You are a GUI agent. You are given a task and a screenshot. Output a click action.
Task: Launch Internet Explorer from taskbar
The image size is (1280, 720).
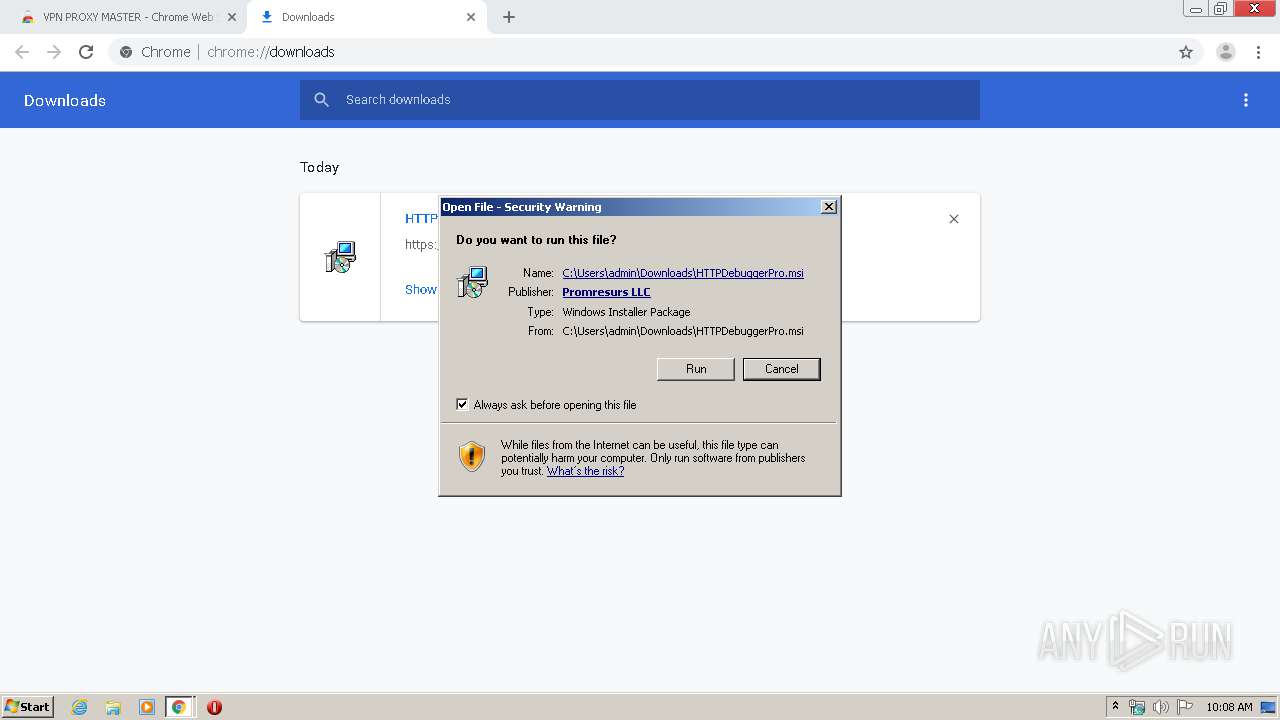click(79, 707)
